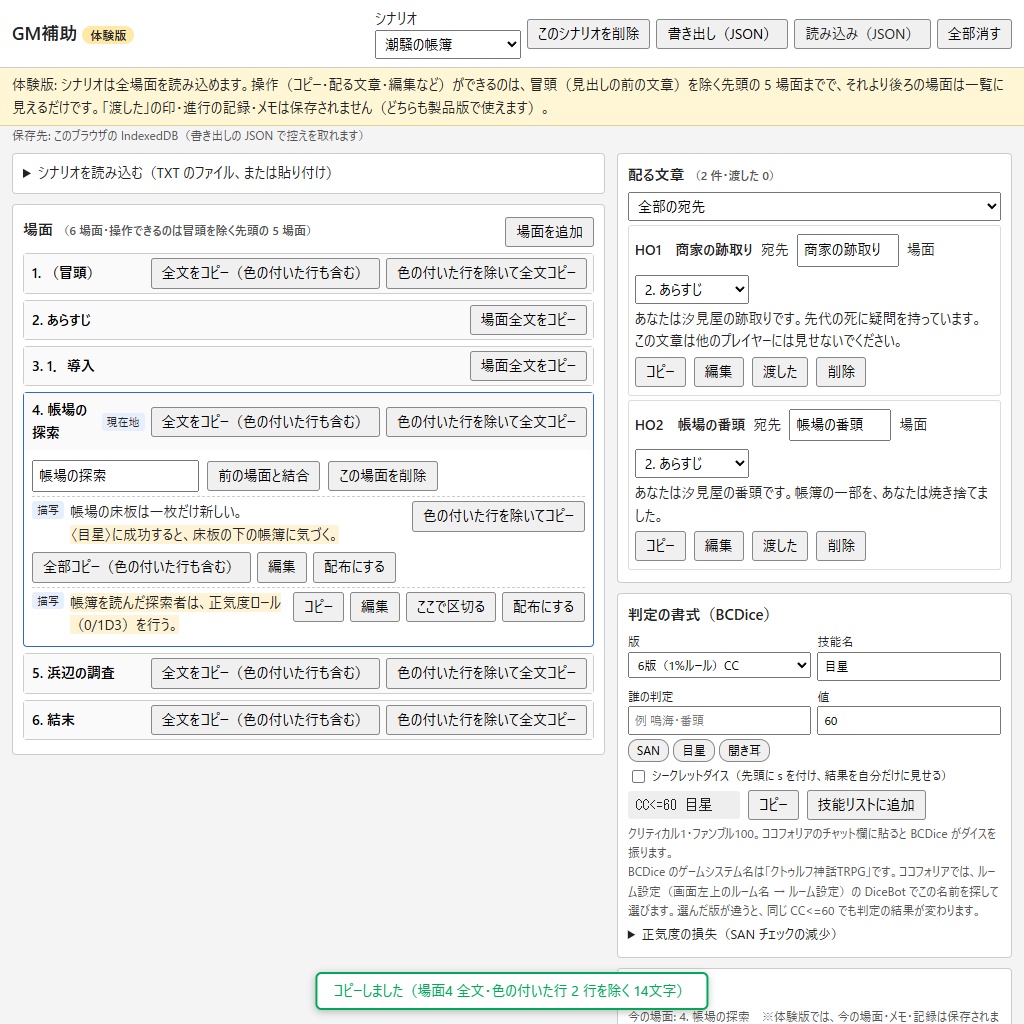This screenshot has width=1024, height=1024.
Task: Mark HO1 商家の跡取り as 渡した
Action: (780, 372)
